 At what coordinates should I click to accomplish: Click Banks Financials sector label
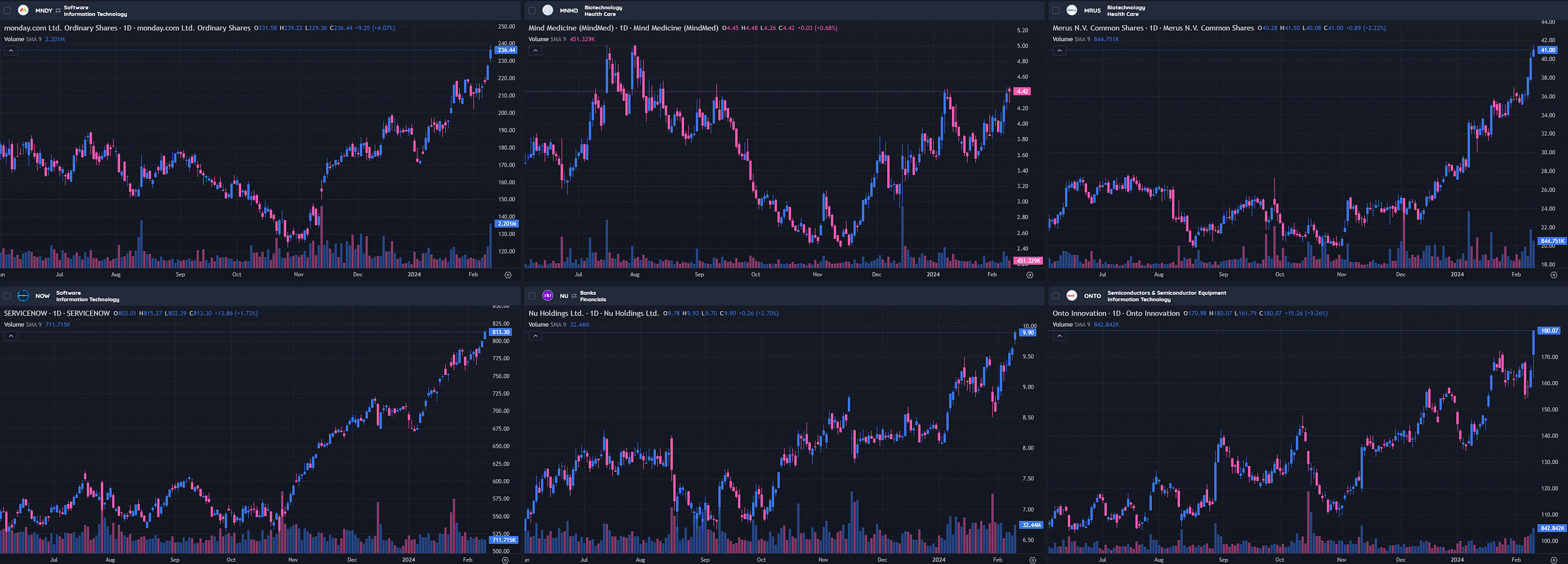pyautogui.click(x=593, y=296)
